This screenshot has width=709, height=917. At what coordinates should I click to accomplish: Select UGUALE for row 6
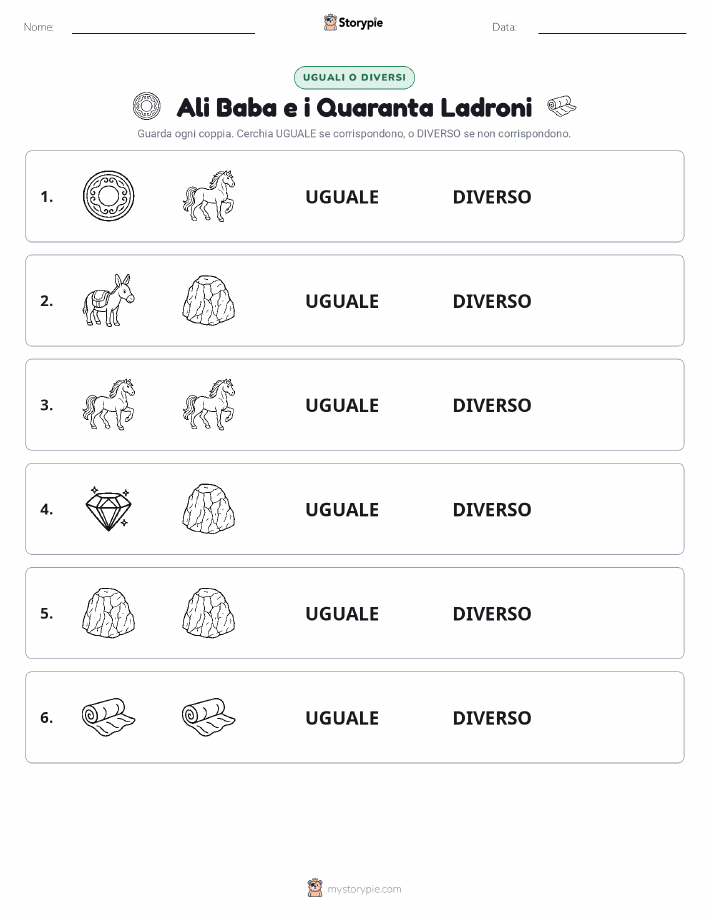click(342, 718)
